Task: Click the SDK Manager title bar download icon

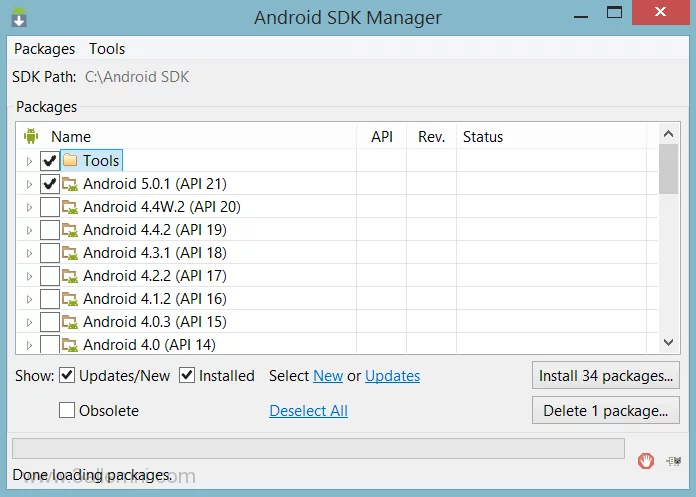Action: [x=19, y=18]
